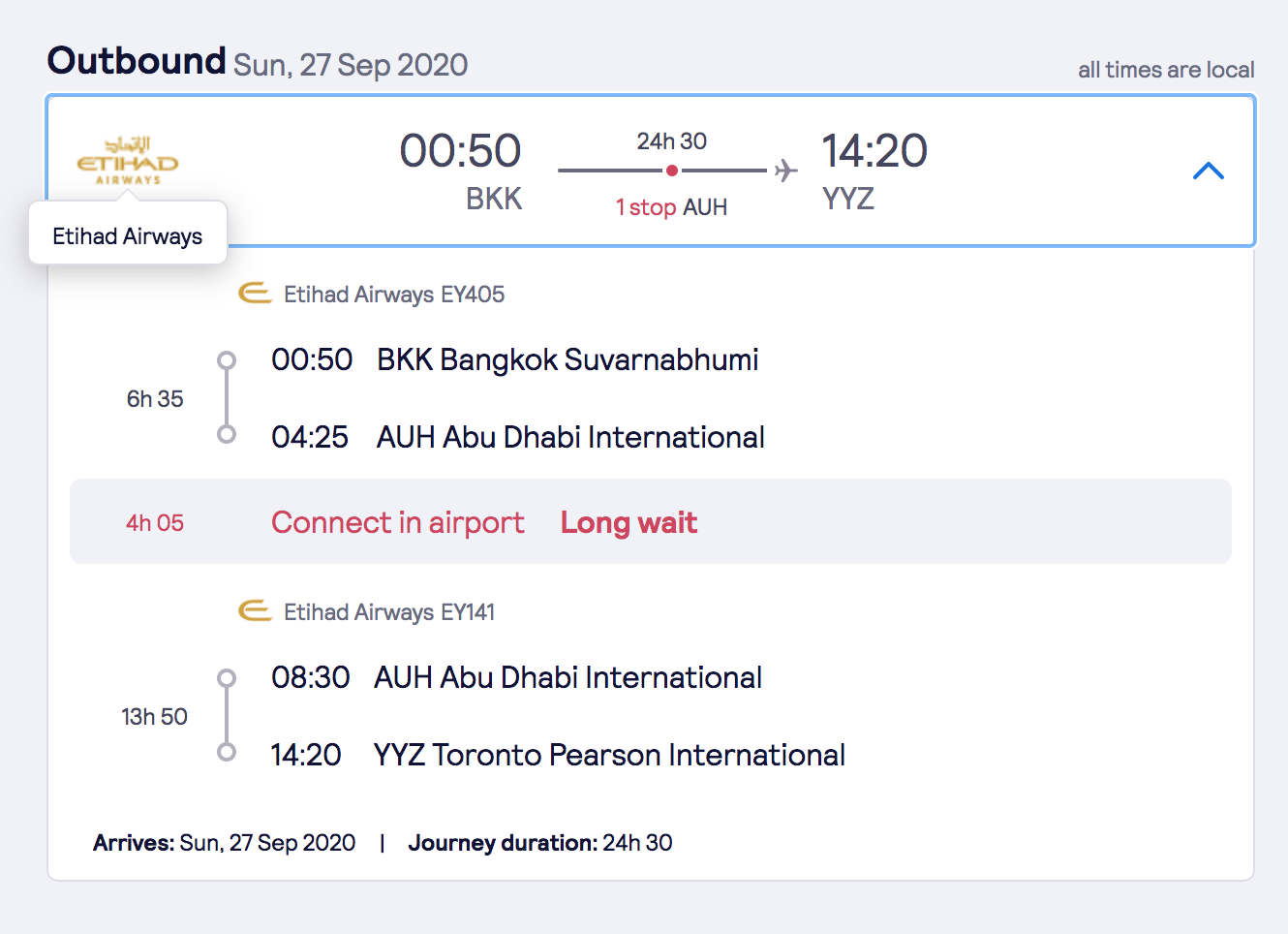1288x934 pixels.
Task: Click the 24h 30 duration in header
Action: click(671, 141)
